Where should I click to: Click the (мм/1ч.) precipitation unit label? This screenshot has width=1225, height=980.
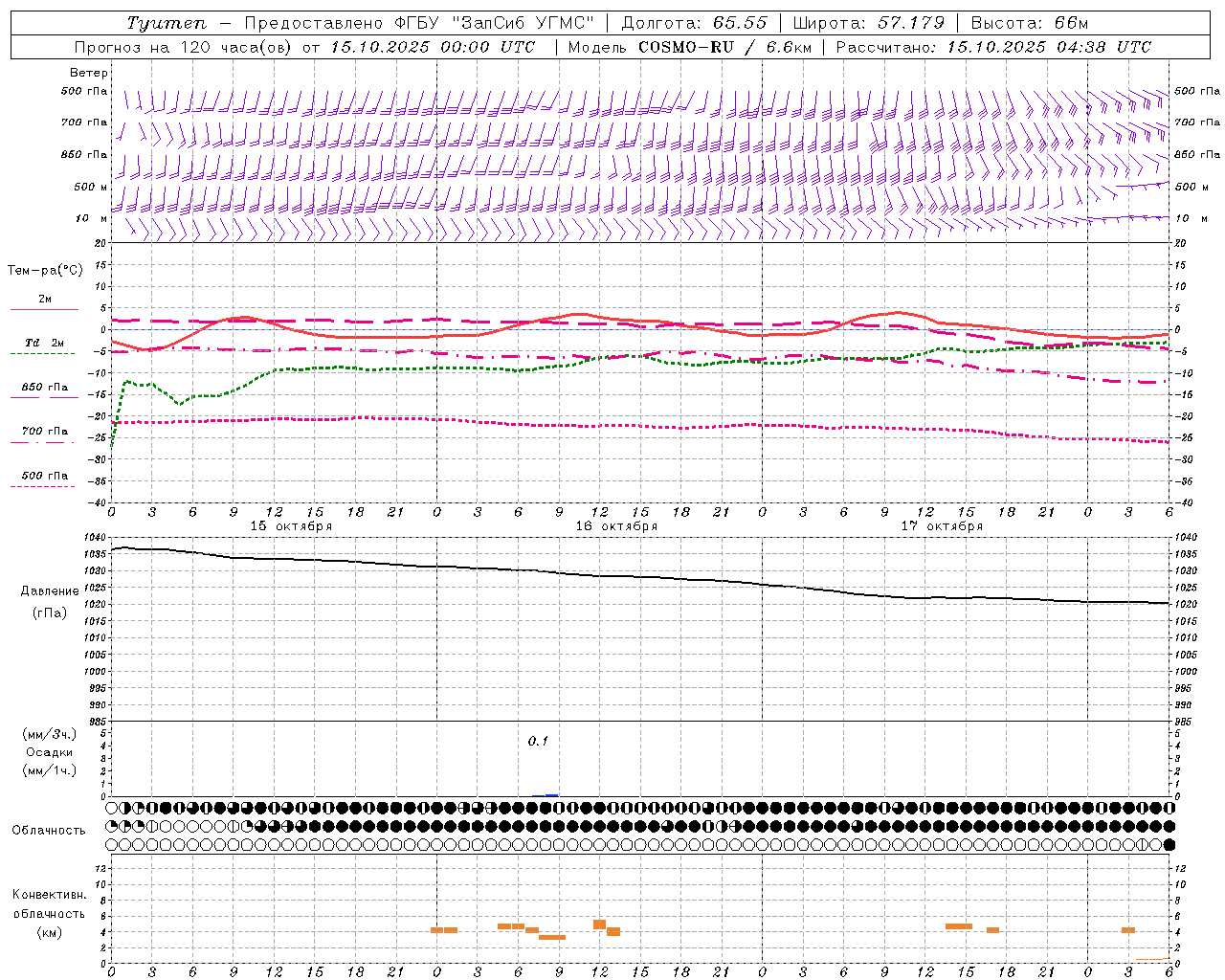point(49,770)
